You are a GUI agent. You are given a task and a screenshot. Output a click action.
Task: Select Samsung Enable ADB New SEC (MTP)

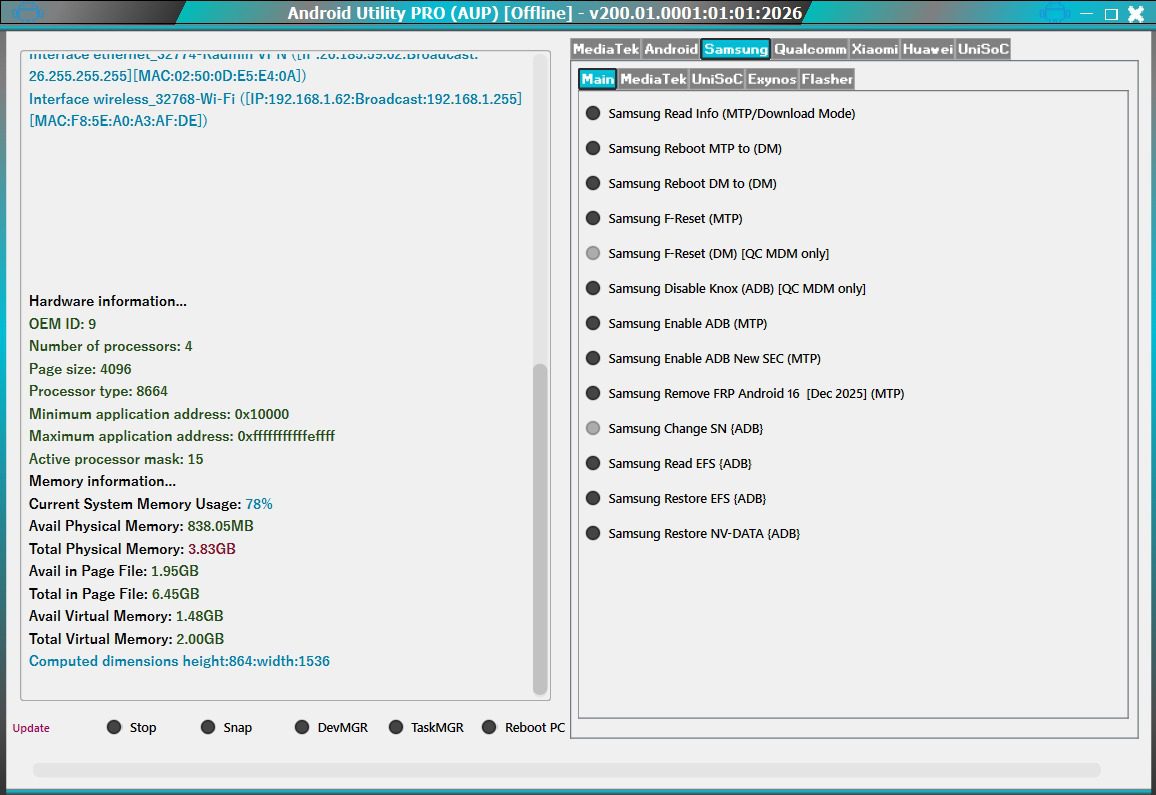(x=703, y=358)
